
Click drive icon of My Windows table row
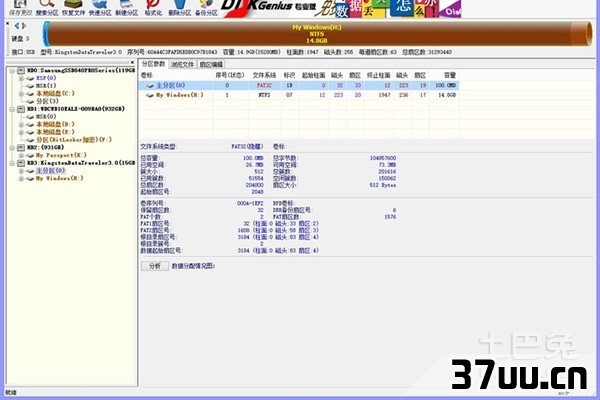150,95
